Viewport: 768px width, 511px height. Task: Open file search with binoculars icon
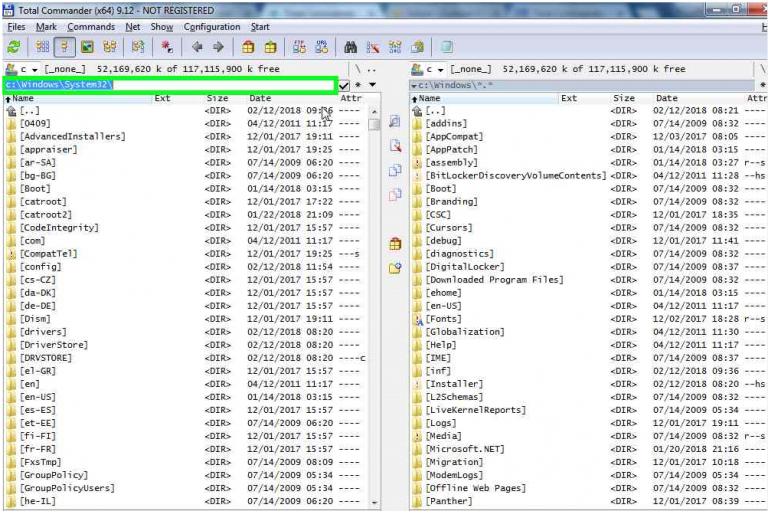(350, 47)
